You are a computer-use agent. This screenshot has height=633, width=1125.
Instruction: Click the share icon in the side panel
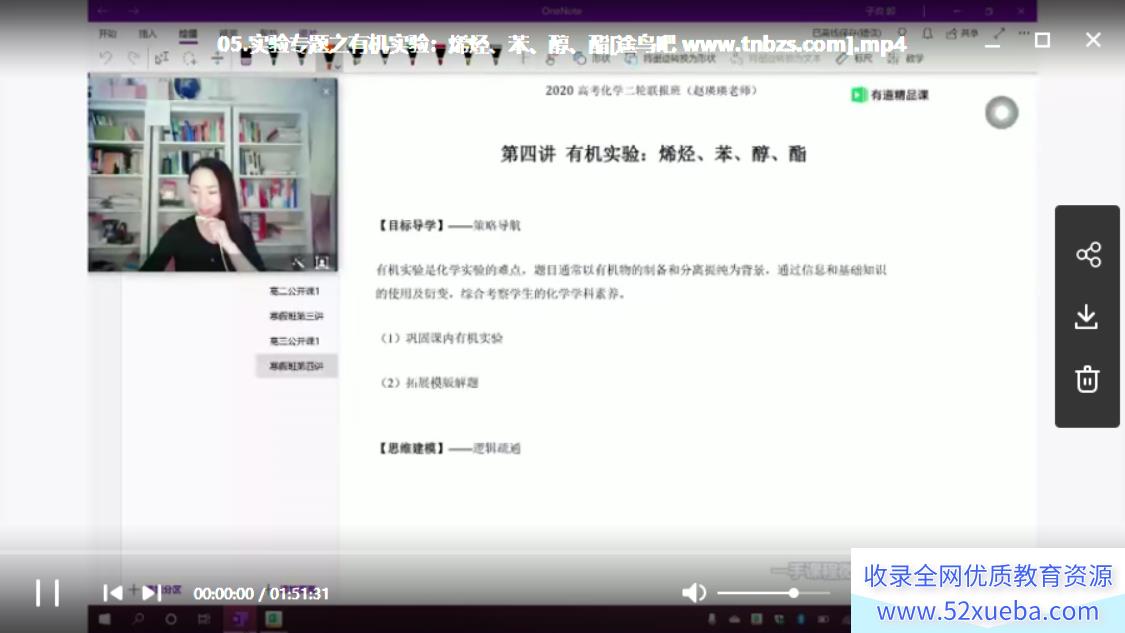tap(1088, 255)
